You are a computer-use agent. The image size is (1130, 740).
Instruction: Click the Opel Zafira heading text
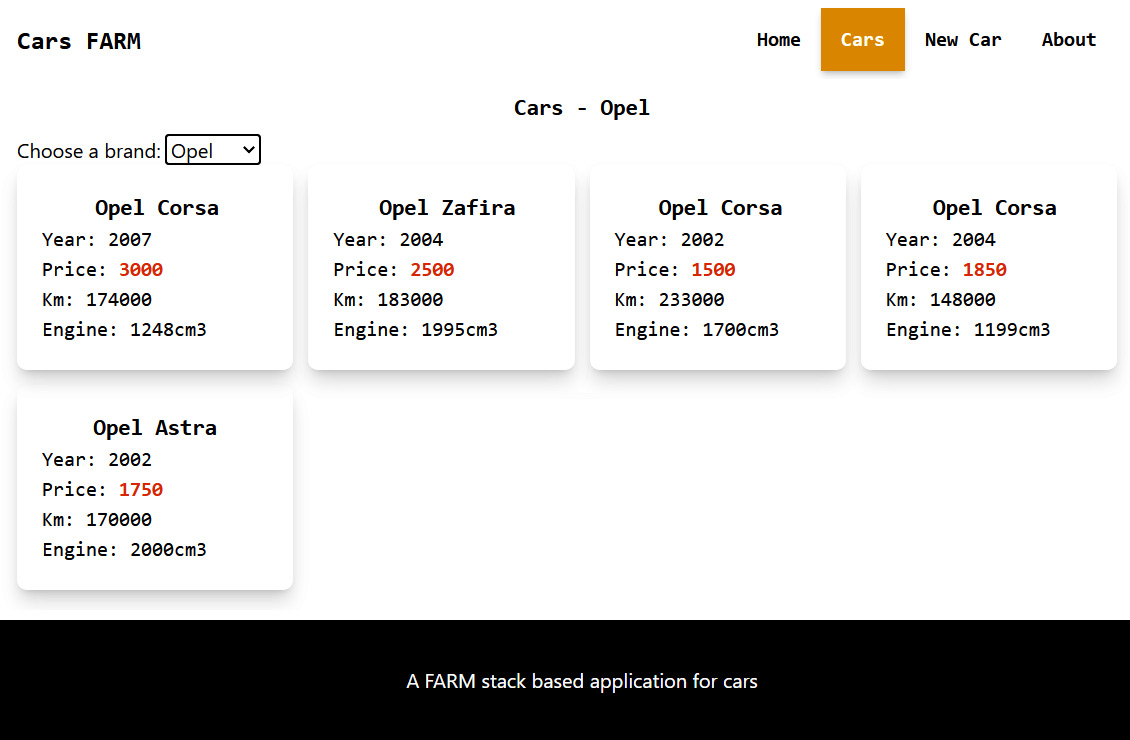pyautogui.click(x=447, y=207)
